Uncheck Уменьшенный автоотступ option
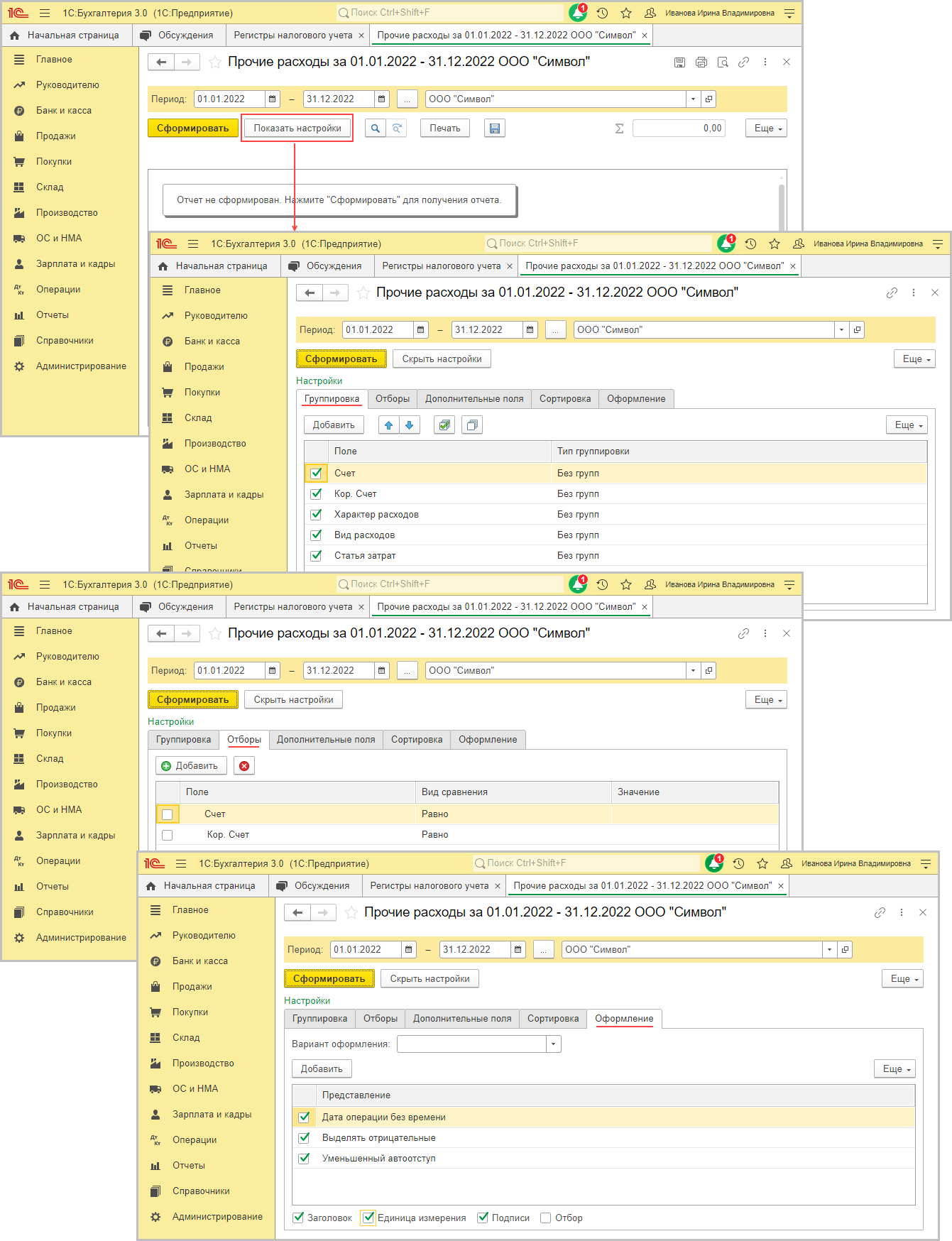 pyautogui.click(x=305, y=1159)
